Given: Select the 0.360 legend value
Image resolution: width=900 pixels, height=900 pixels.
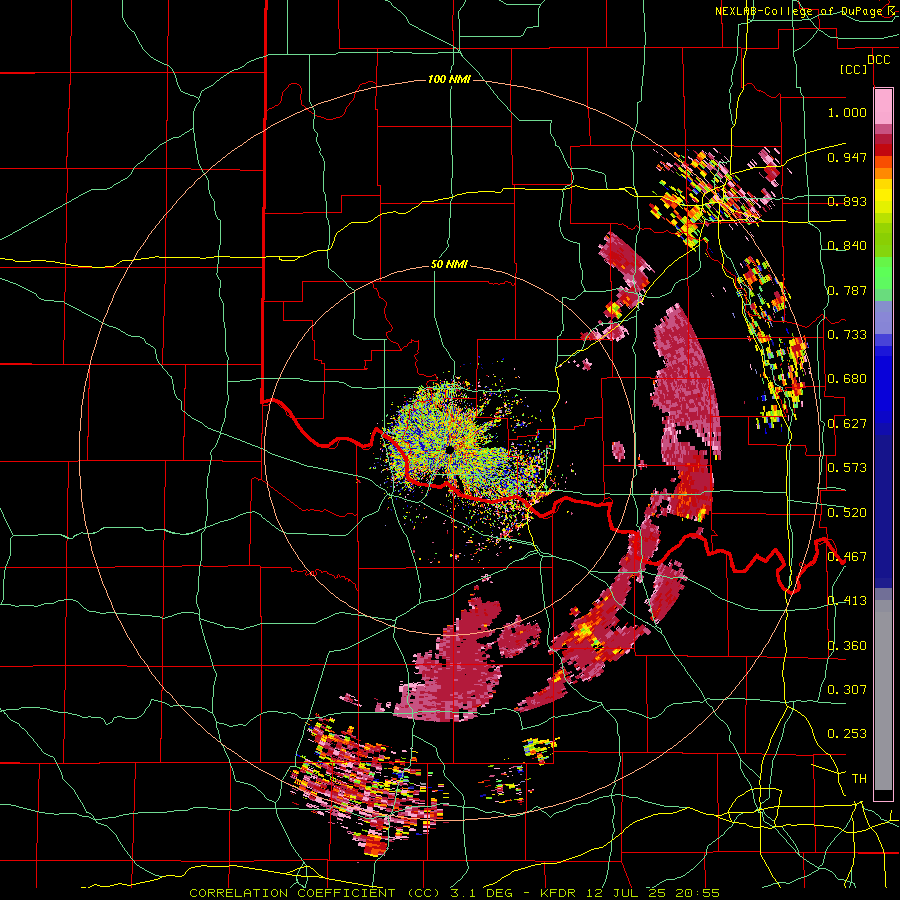Looking at the screenshot, I should [x=847, y=646].
